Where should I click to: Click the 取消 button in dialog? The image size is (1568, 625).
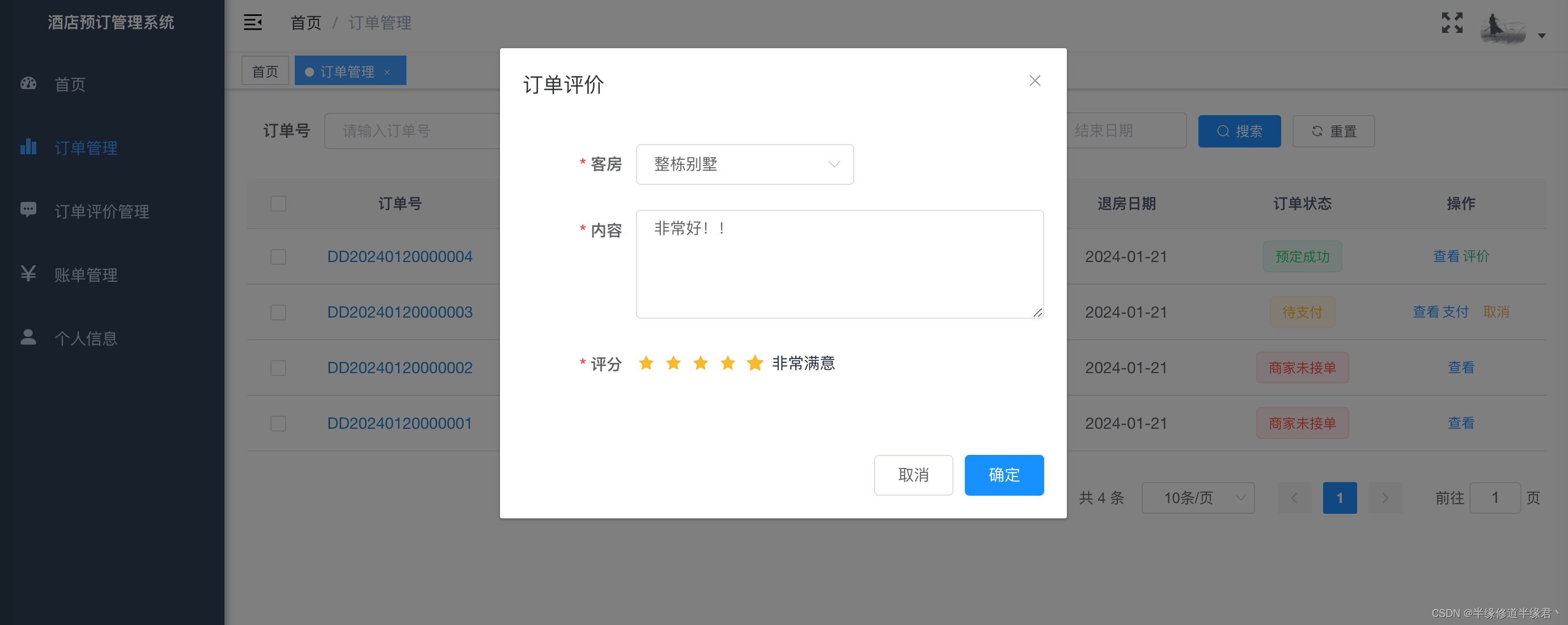(913, 475)
